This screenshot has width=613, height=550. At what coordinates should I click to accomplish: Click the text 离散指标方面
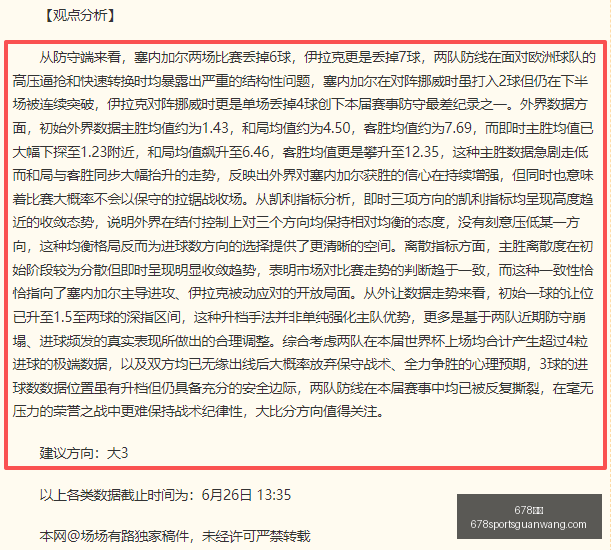tap(445, 246)
